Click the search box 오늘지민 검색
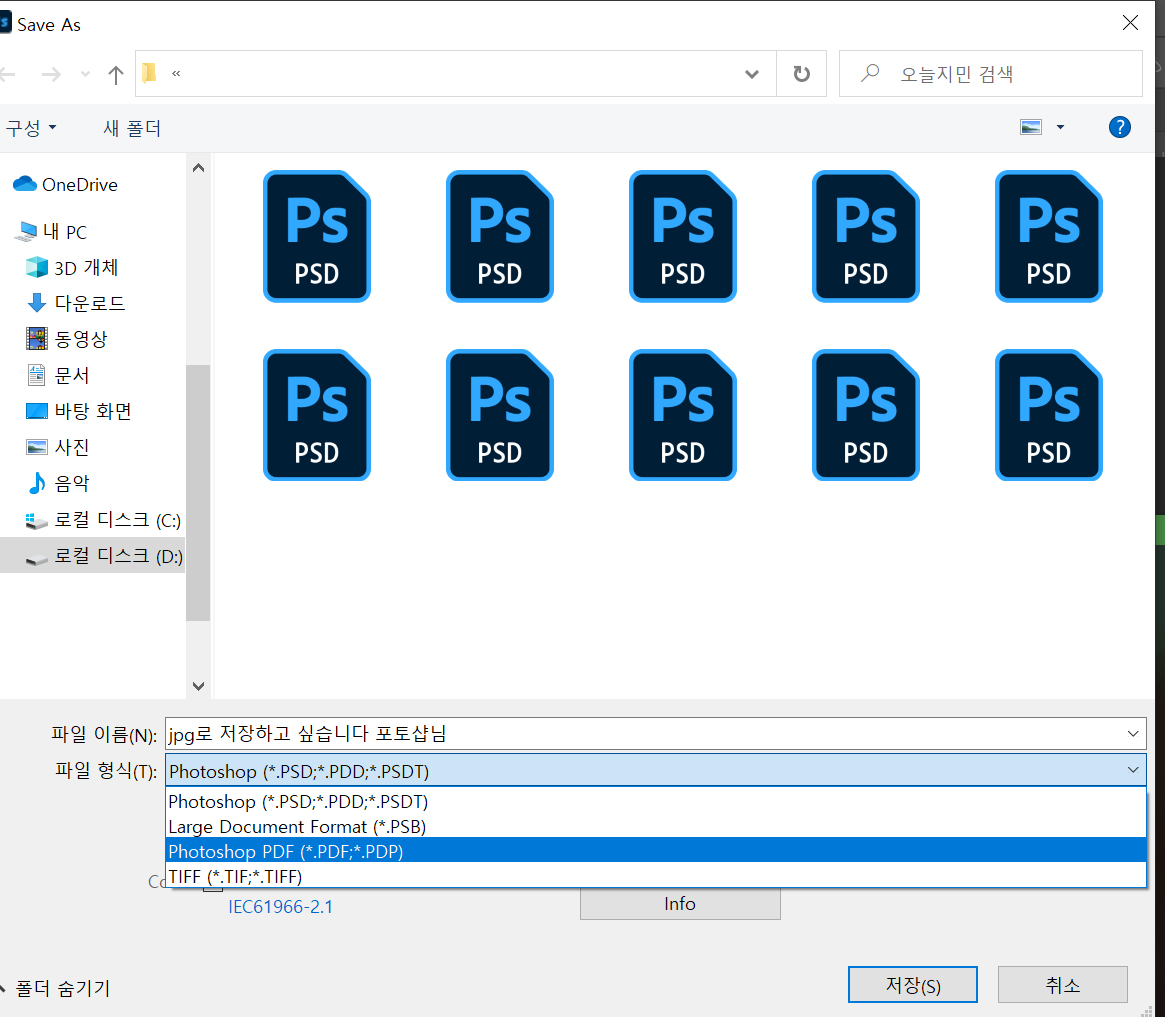Screen dimensions: 1165x1017 point(990,74)
